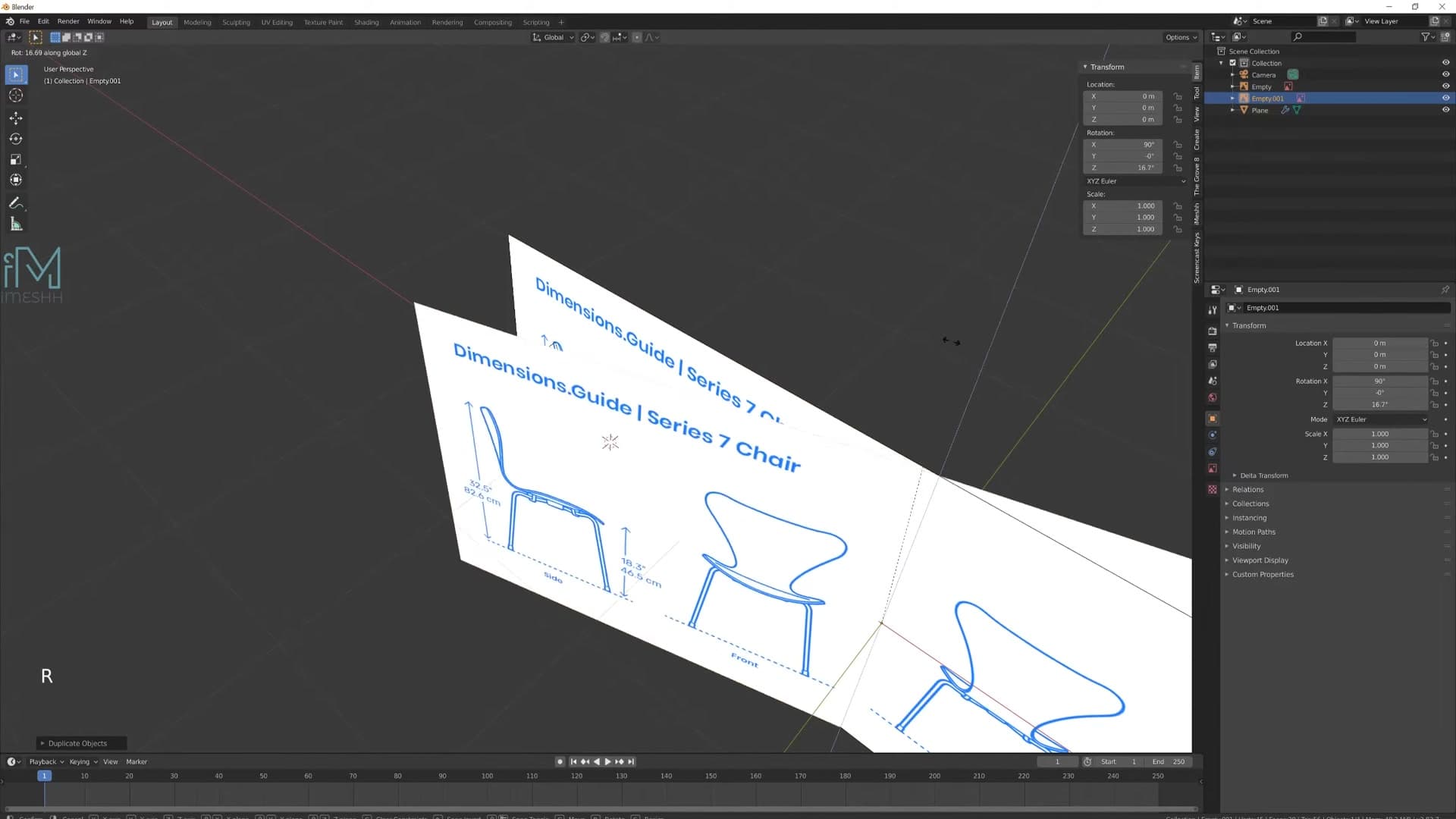Hide the Plane object in outliner
This screenshot has height=819, width=1456.
(1445, 110)
